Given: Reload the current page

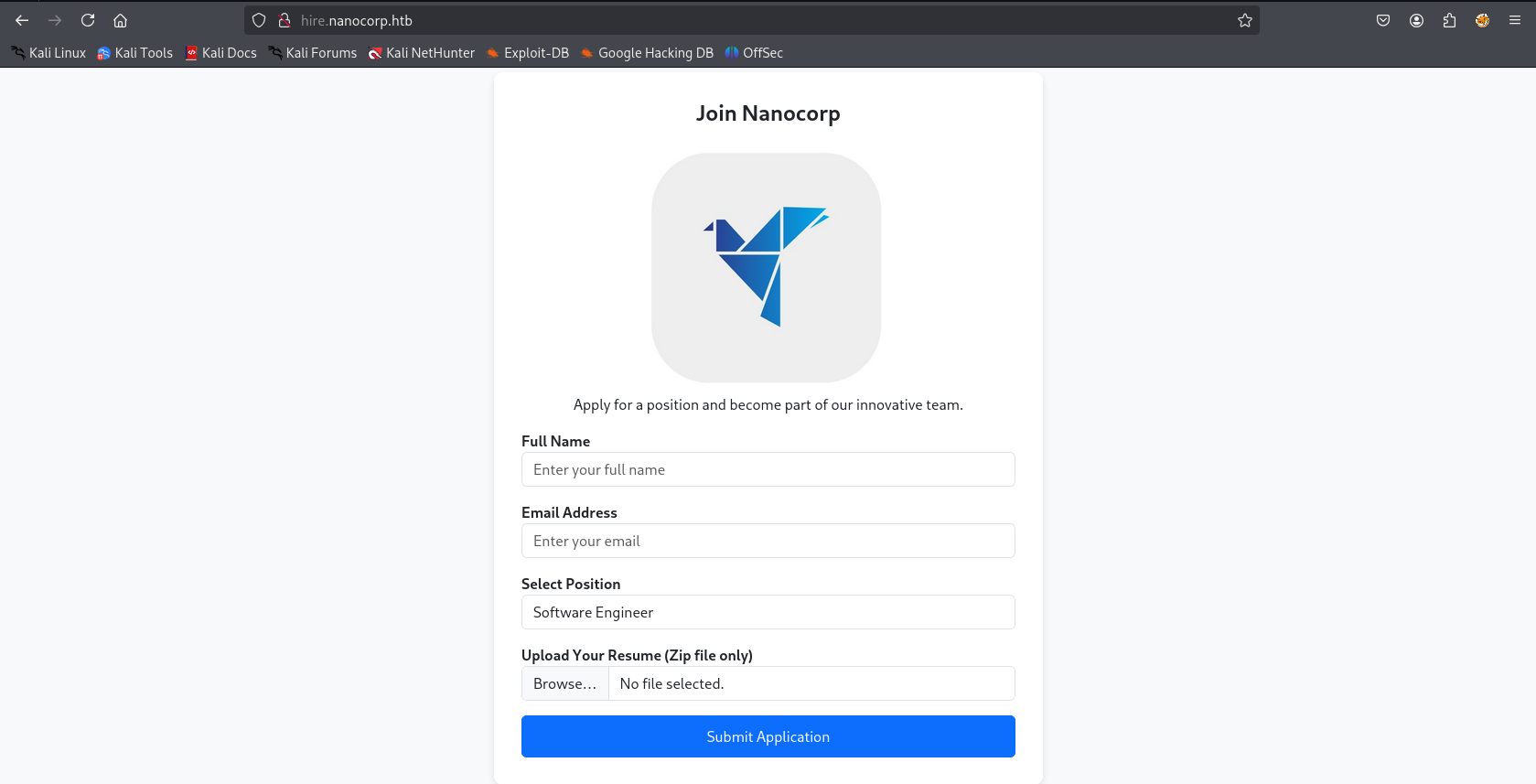Looking at the screenshot, I should point(88,20).
